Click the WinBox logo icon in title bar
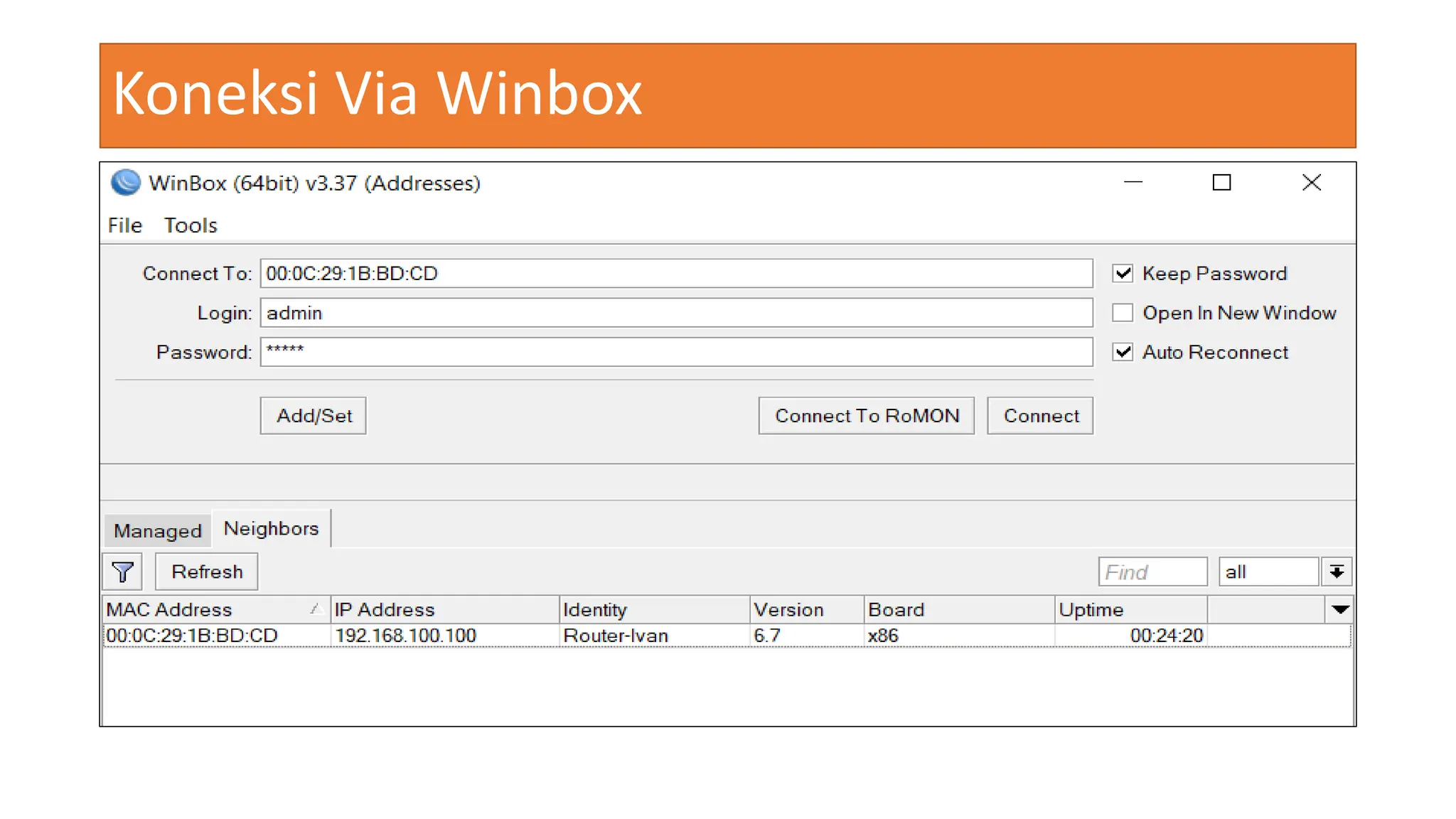Screen dimensions: 1456x819 126,183
